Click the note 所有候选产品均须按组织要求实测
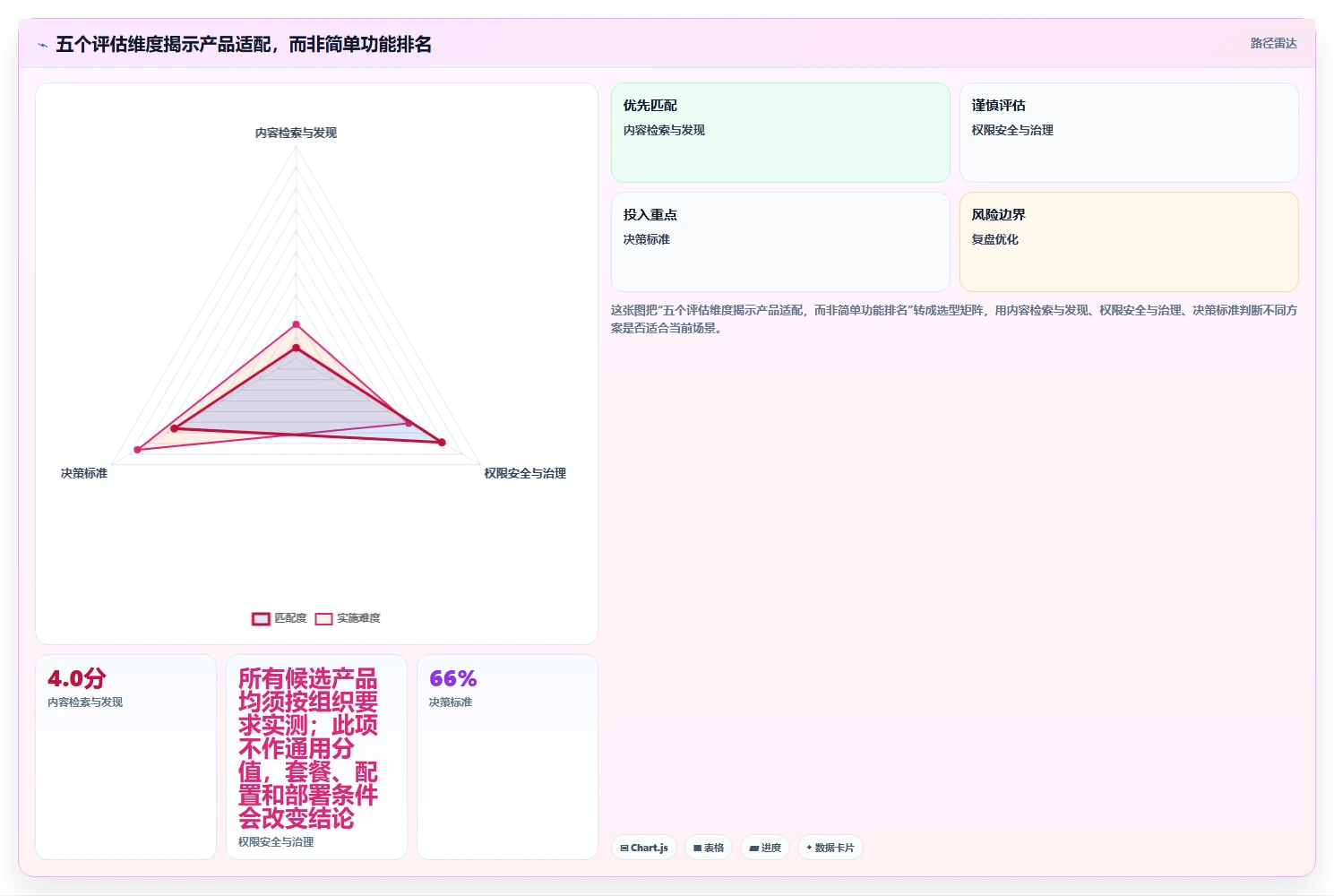 (x=307, y=748)
